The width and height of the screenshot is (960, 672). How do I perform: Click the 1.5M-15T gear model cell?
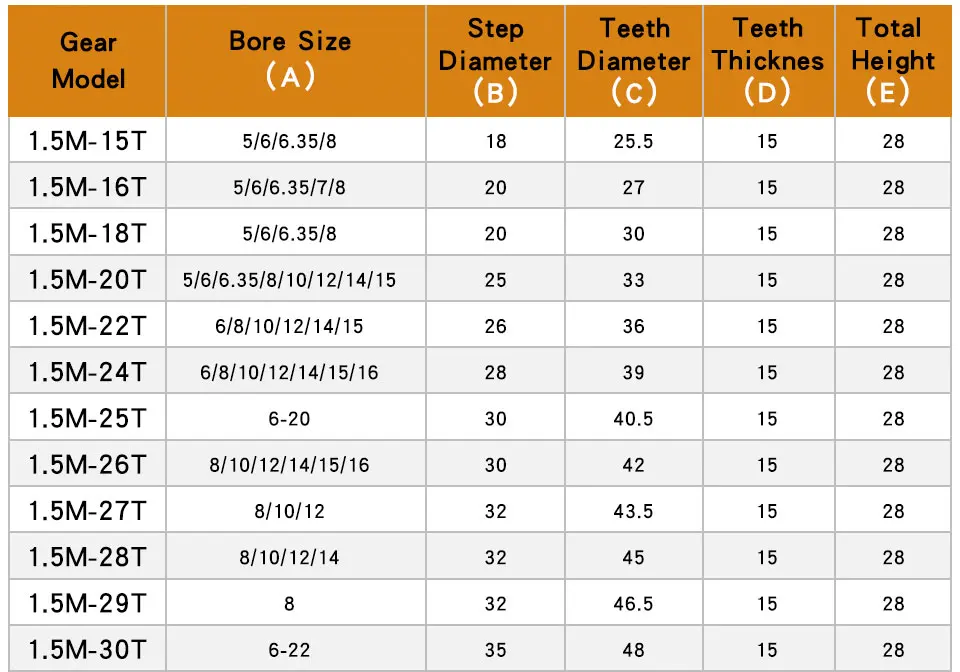[x=88, y=140]
